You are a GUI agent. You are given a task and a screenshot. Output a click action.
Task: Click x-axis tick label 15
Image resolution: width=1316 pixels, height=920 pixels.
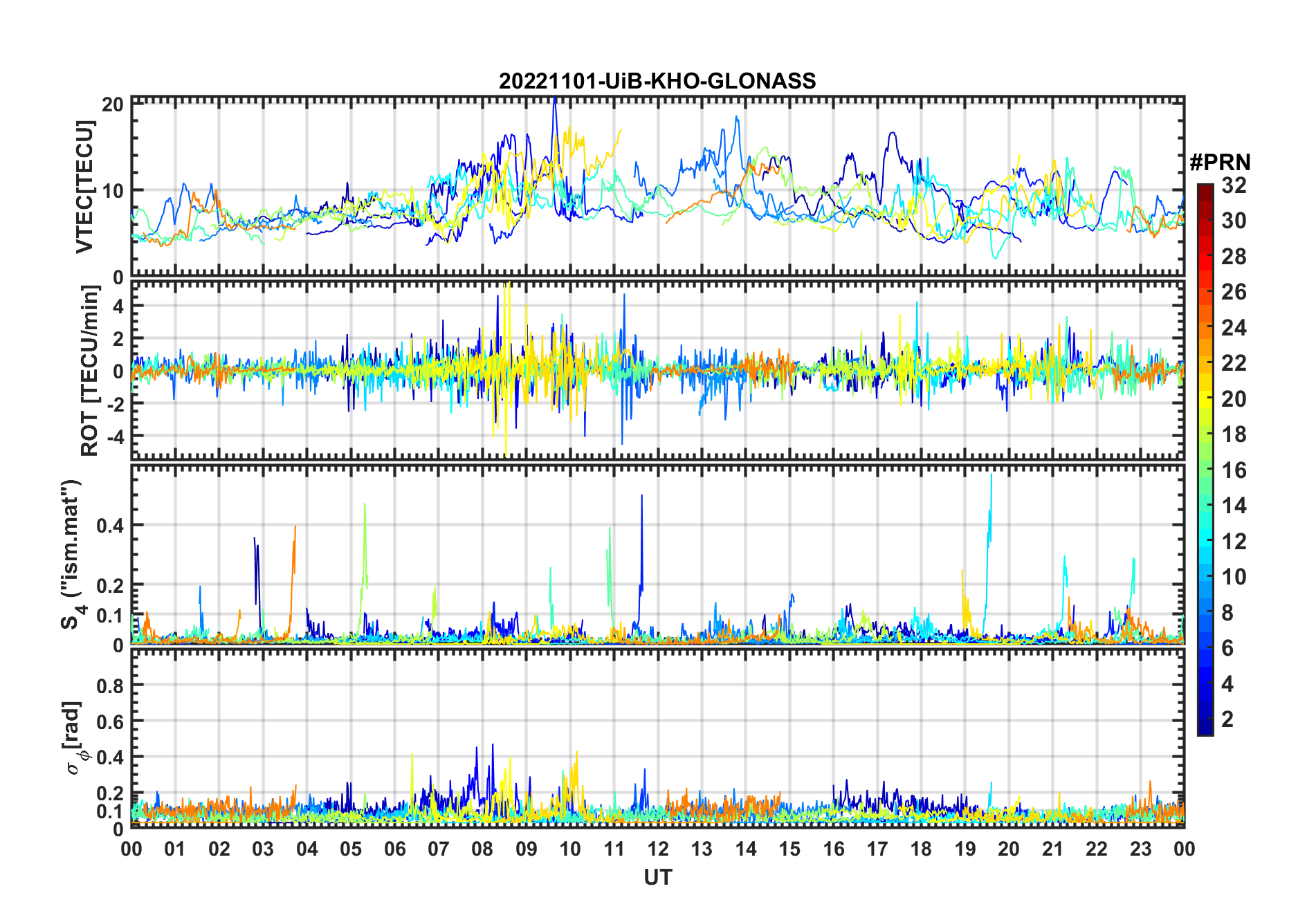(x=789, y=849)
